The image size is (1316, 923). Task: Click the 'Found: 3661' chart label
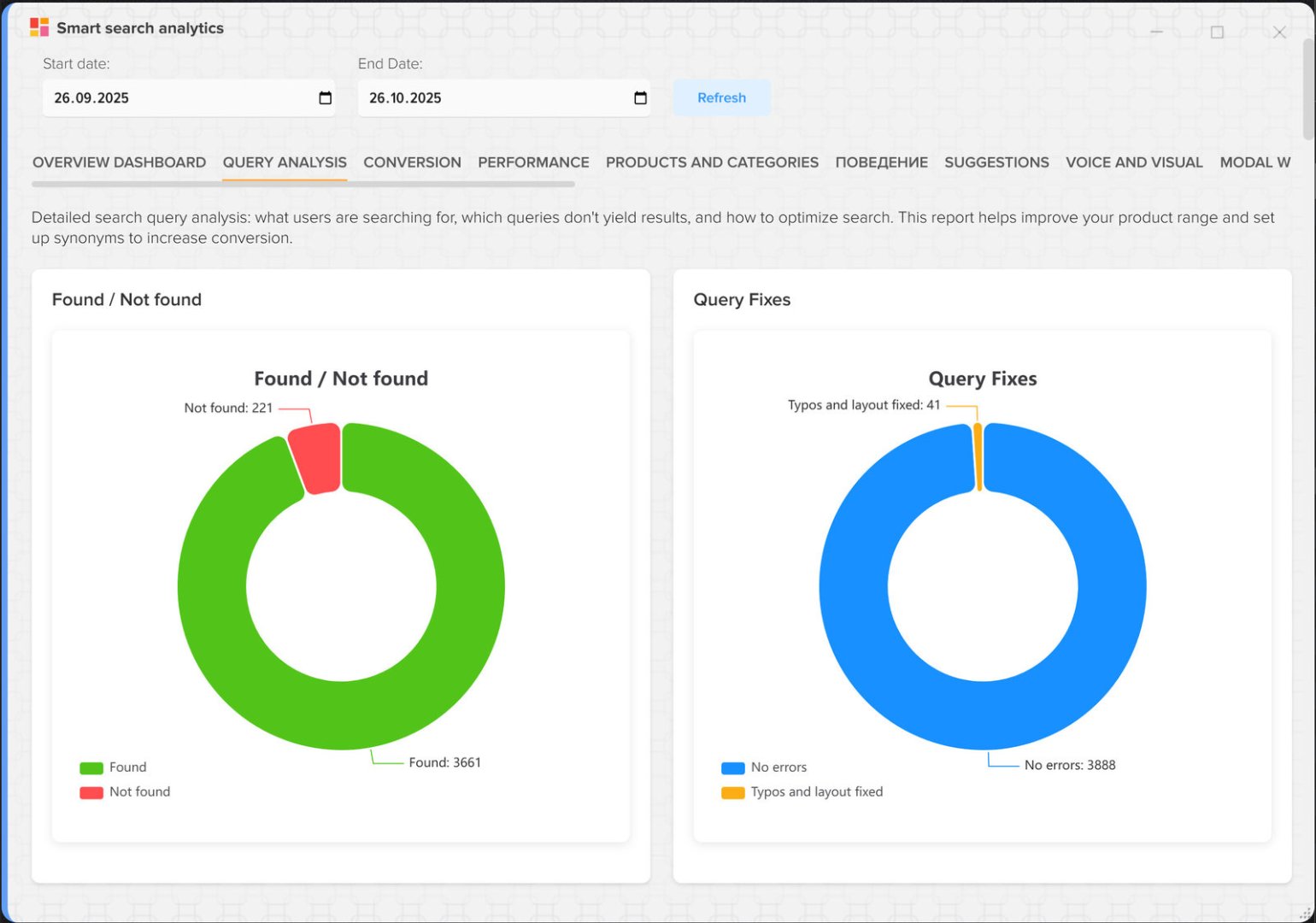tap(444, 762)
